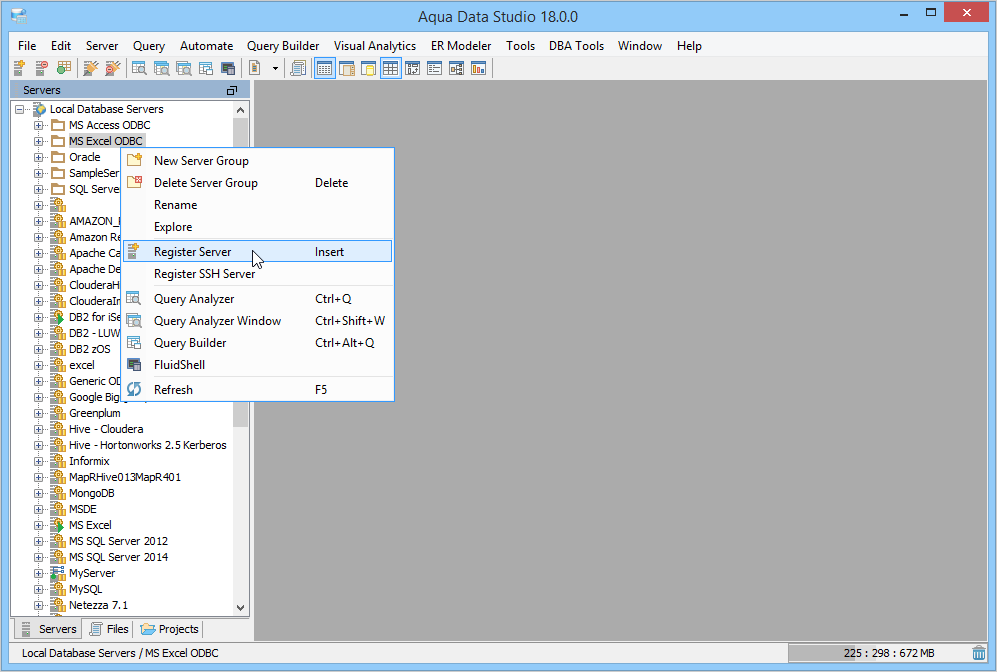Select the Hive - Cloudera server

pos(106,429)
